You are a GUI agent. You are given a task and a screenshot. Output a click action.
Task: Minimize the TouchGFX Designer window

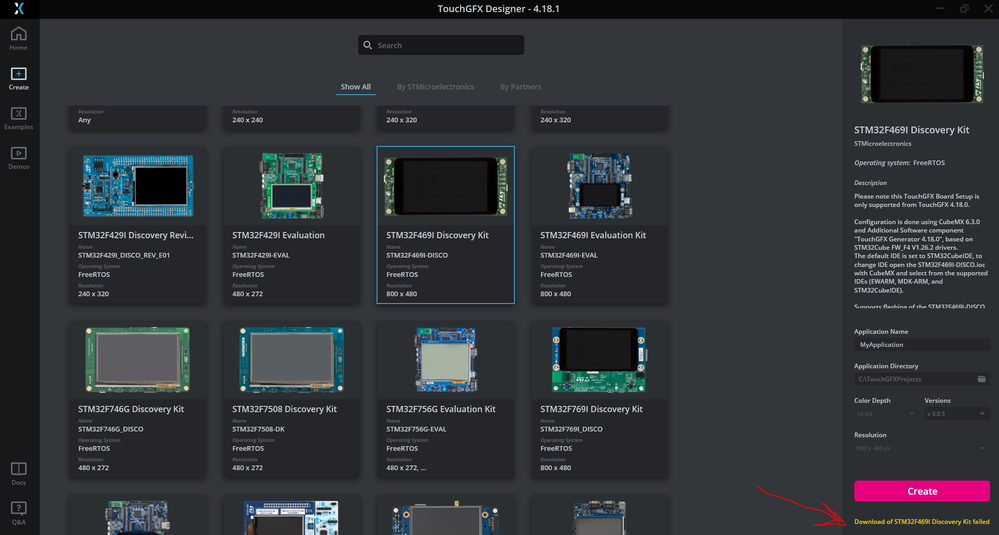pos(941,8)
